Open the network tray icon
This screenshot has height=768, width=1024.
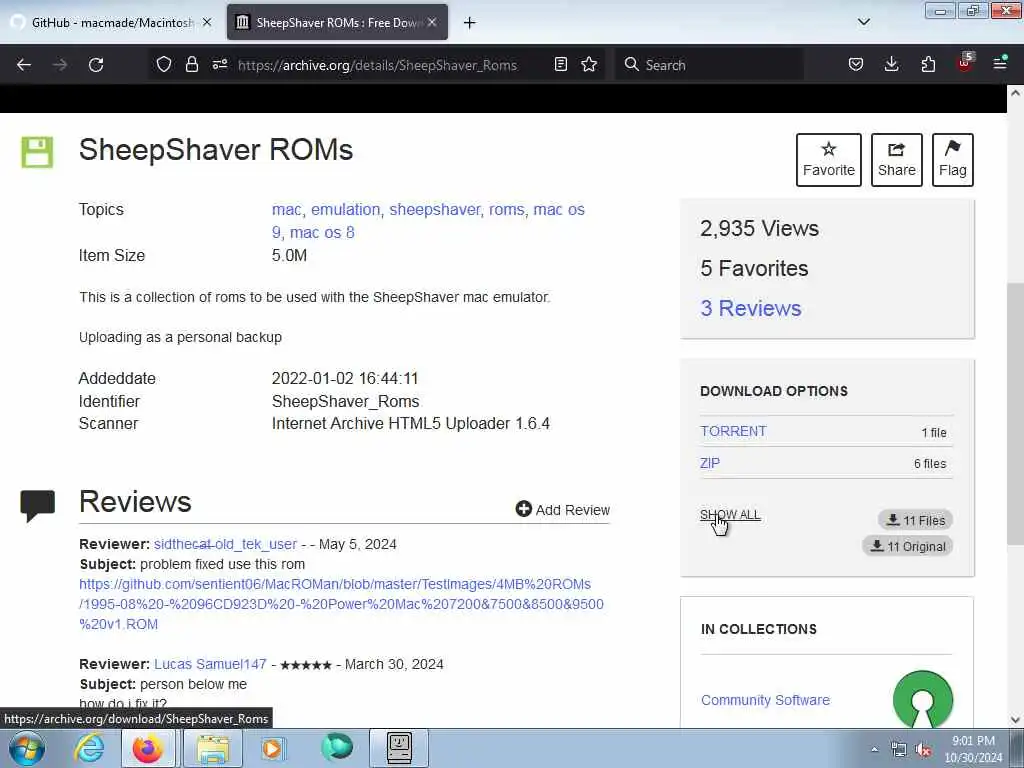point(899,749)
